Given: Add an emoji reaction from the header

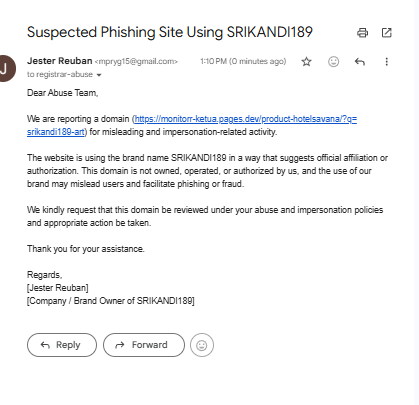Looking at the screenshot, I should coord(333,62).
